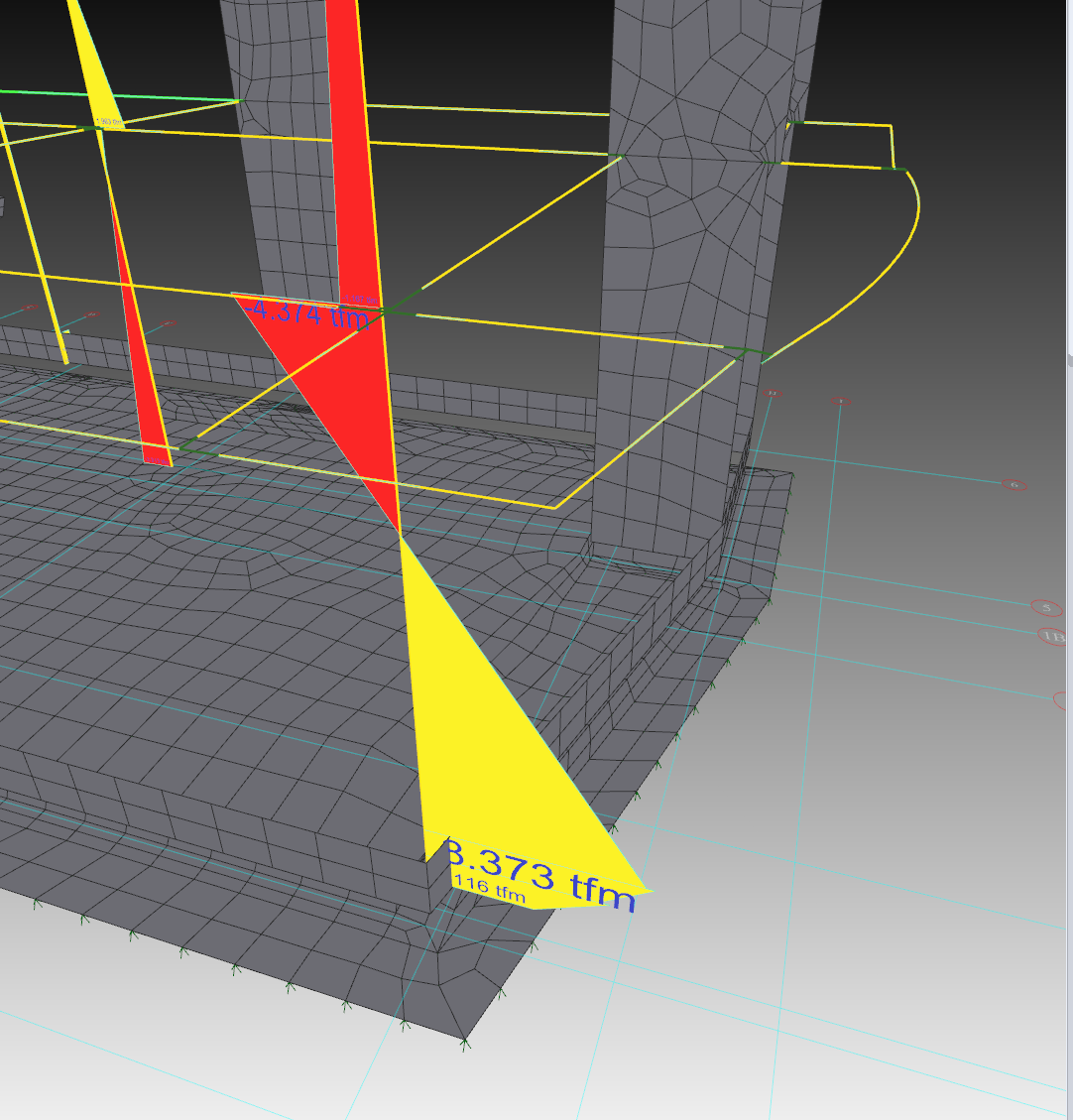Pick the -1.167 tfm moment label
The height and width of the screenshot is (1120, 1073).
point(361,300)
